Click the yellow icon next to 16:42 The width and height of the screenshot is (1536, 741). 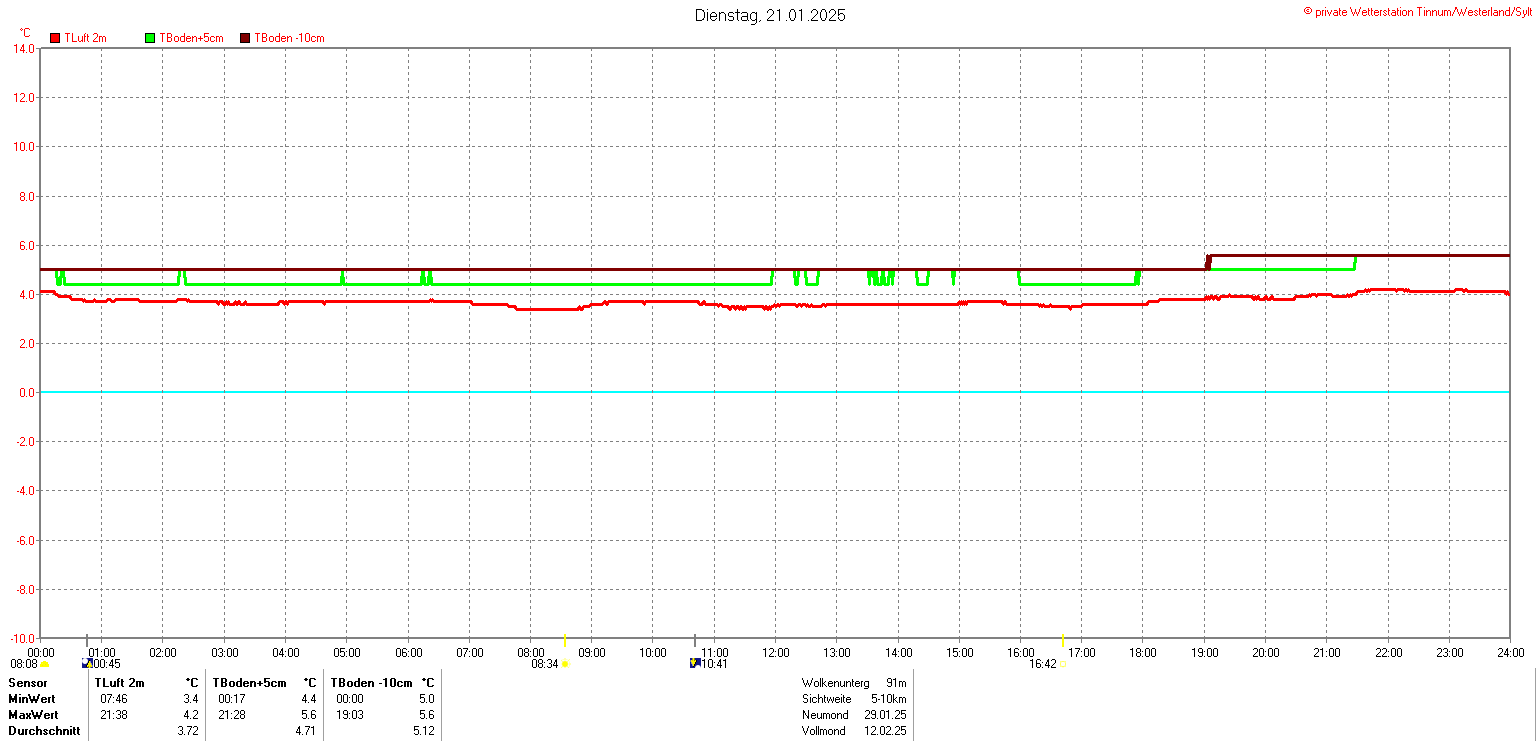click(x=1062, y=664)
